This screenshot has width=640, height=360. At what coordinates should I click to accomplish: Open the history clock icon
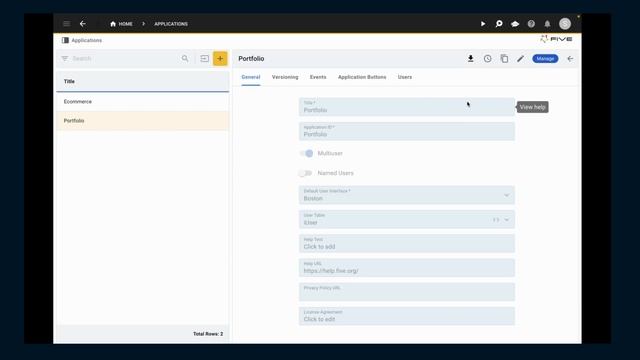pyautogui.click(x=487, y=58)
